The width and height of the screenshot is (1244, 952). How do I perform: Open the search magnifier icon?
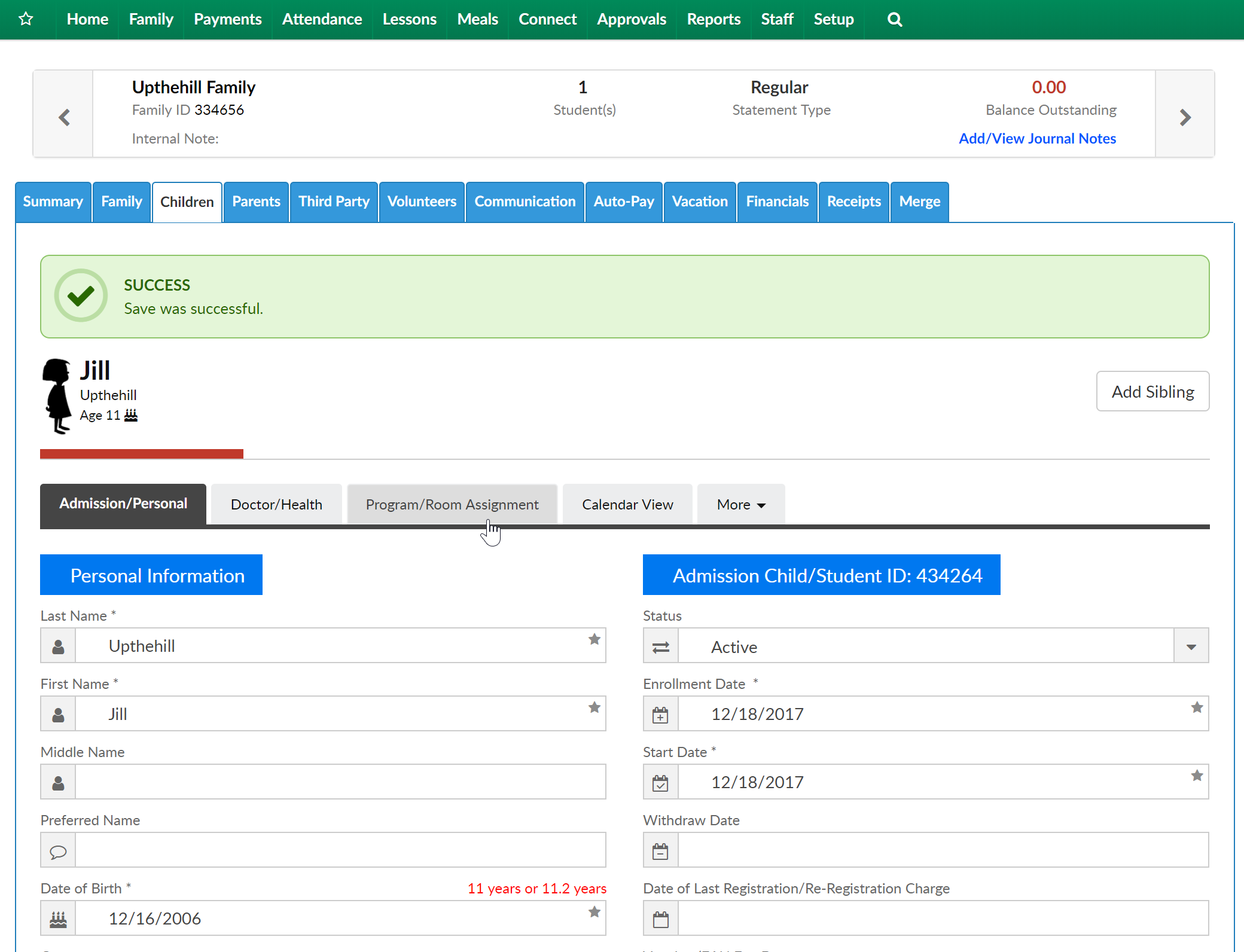coord(895,19)
